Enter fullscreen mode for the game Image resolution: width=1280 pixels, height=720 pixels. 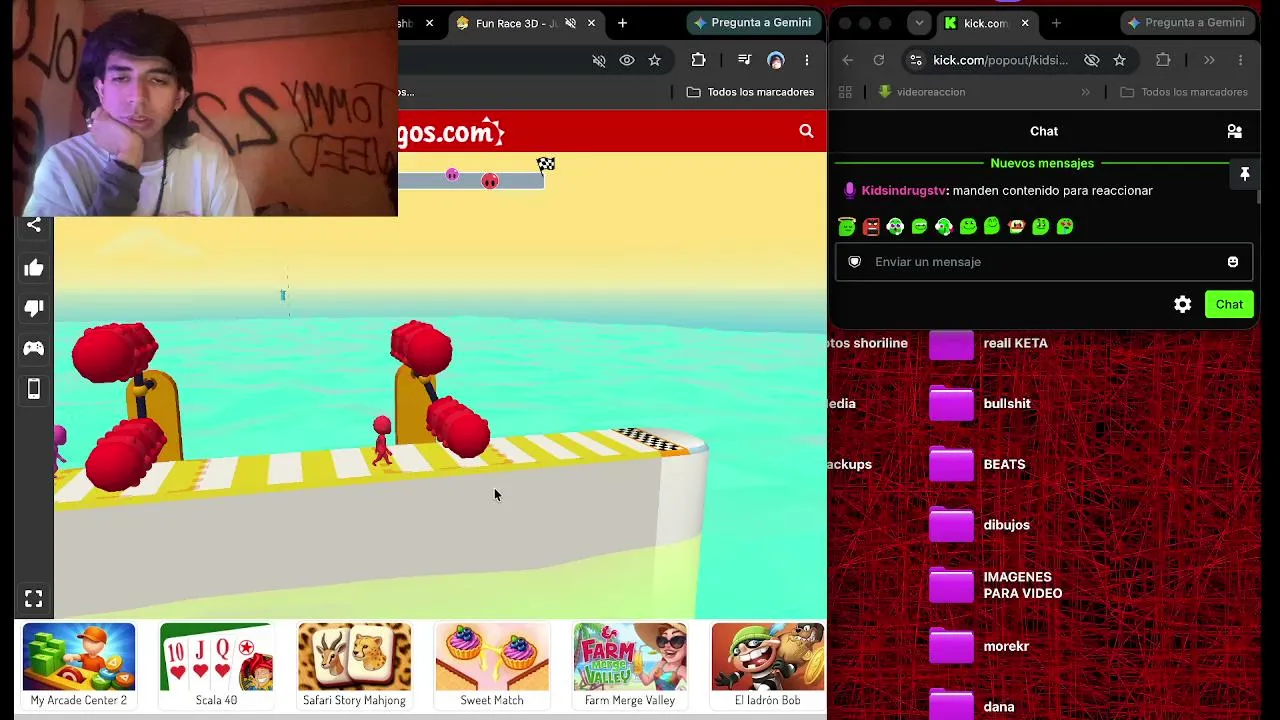(x=34, y=599)
